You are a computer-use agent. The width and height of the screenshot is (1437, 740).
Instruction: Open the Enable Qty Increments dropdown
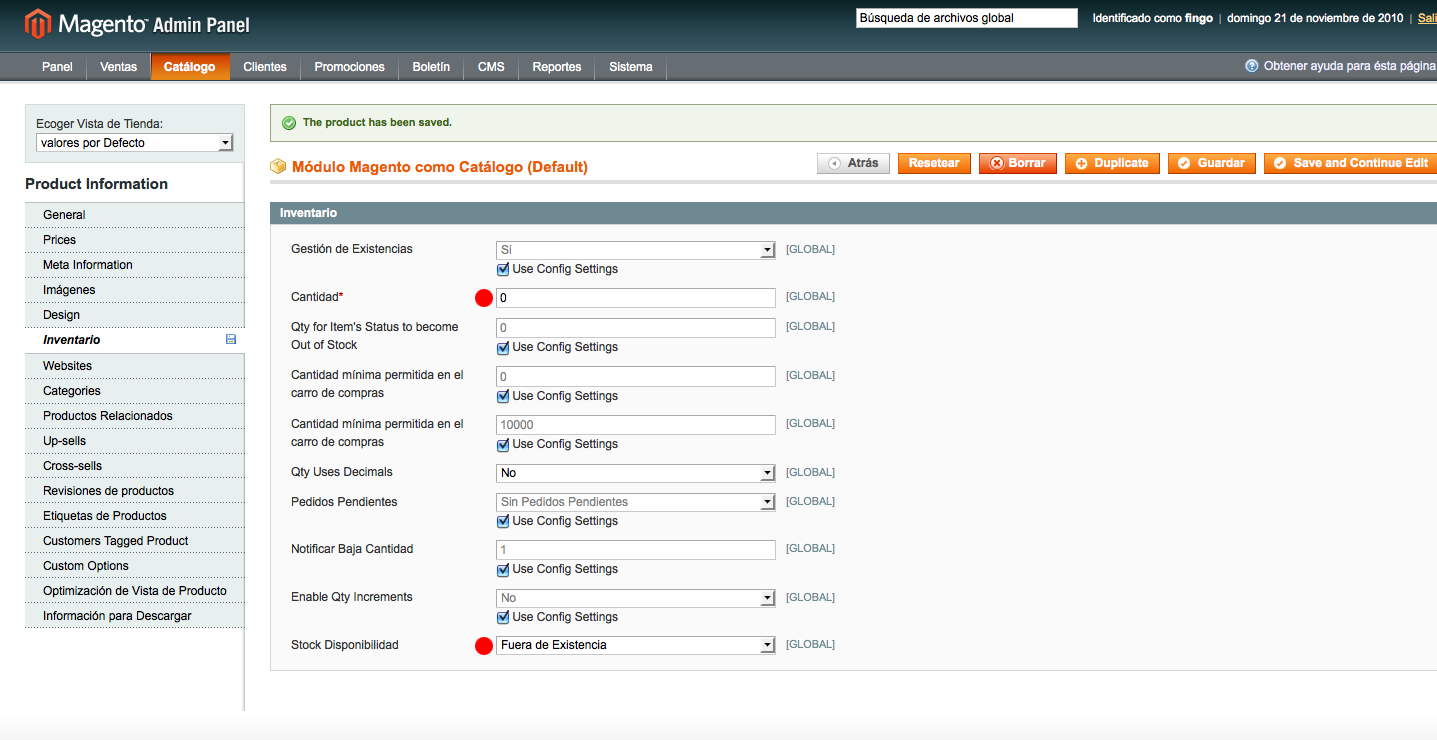pos(636,598)
